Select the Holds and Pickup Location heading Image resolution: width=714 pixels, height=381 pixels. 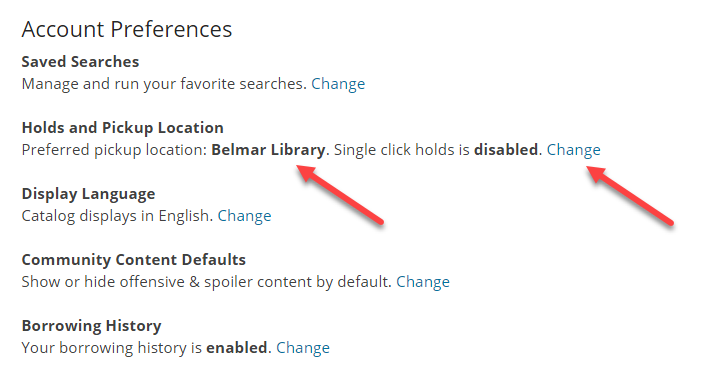(122, 128)
